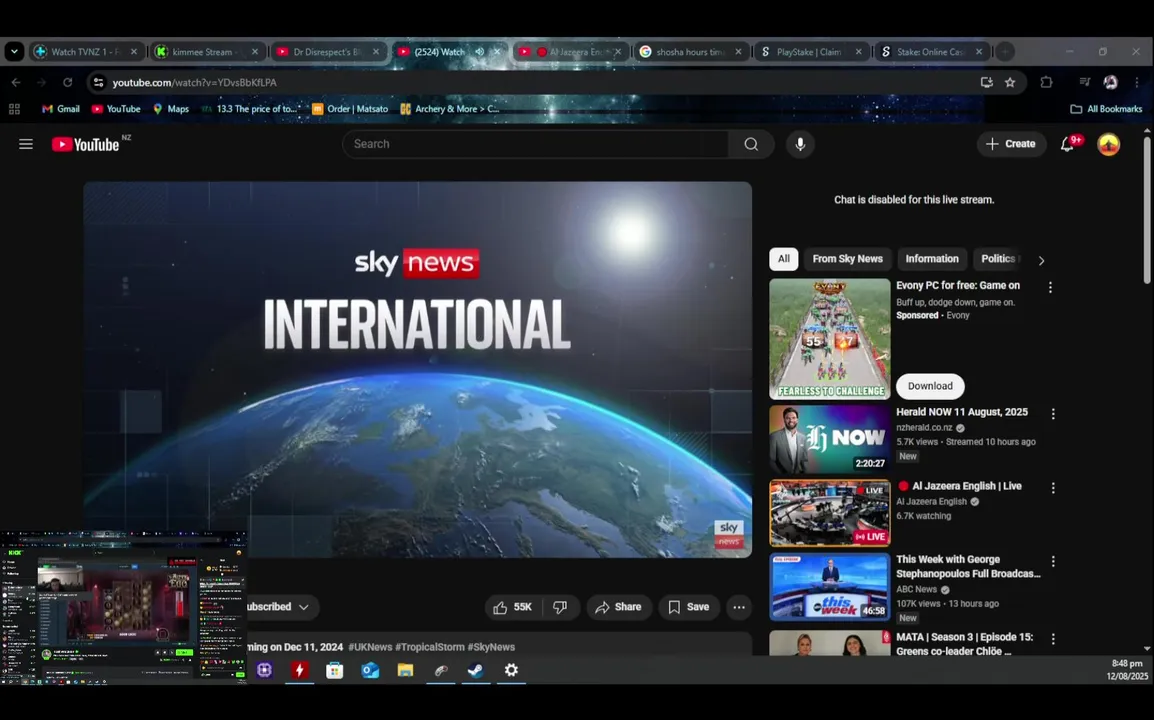Open Microsoft Store from taskbar
The width and height of the screenshot is (1154, 720).
tap(335, 670)
